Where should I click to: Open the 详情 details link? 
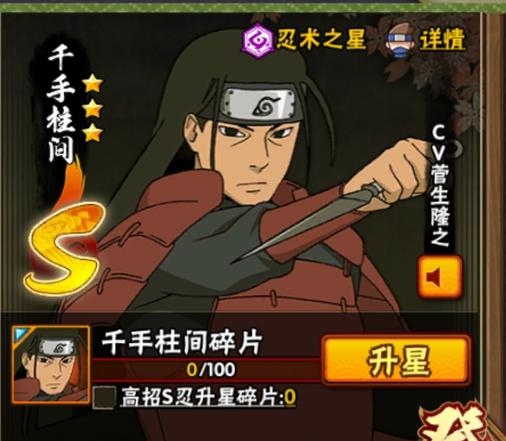tap(442, 40)
